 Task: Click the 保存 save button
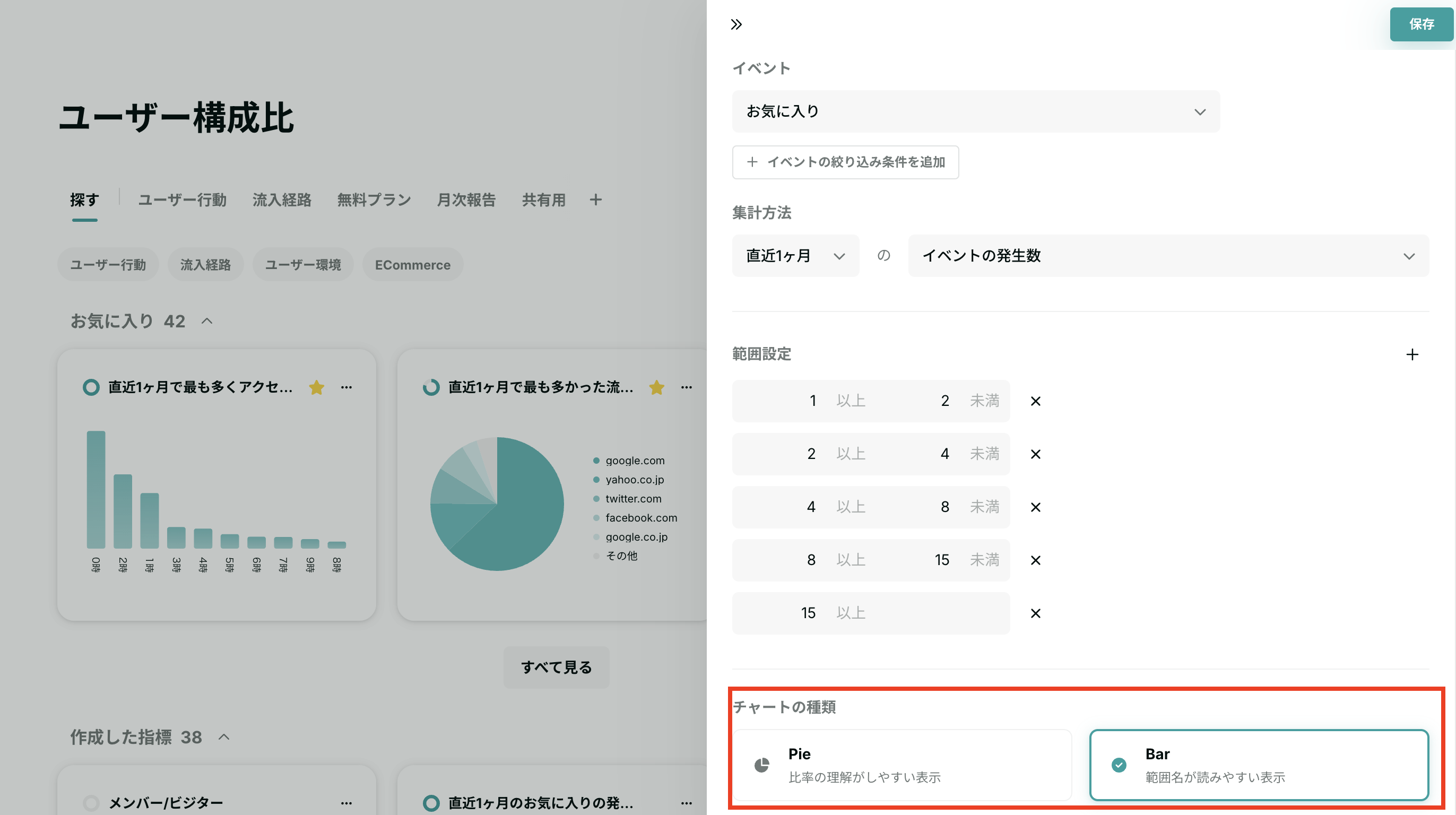point(1421,24)
